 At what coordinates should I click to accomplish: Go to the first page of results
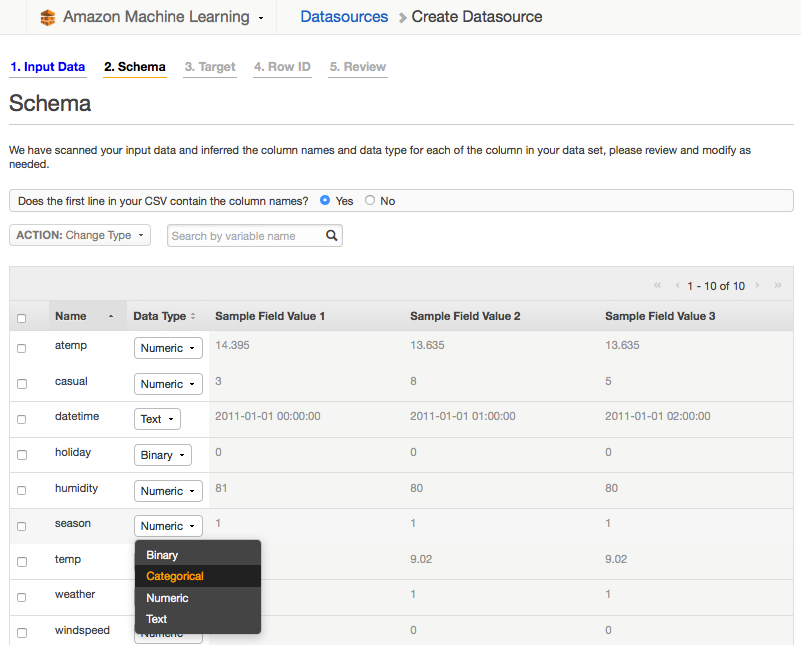point(657,286)
